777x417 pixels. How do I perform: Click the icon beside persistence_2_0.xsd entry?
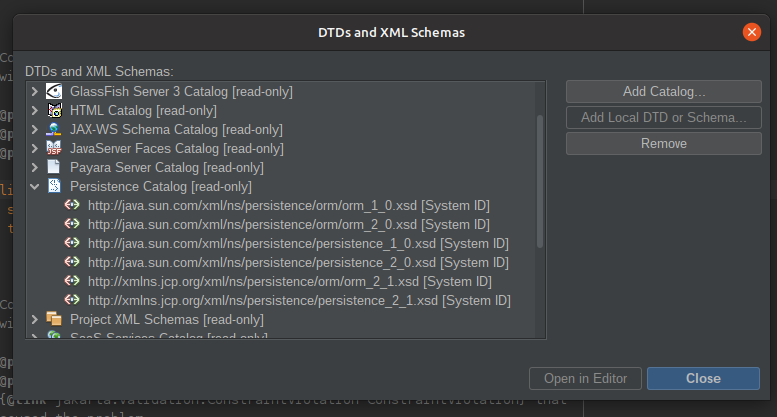click(72, 261)
